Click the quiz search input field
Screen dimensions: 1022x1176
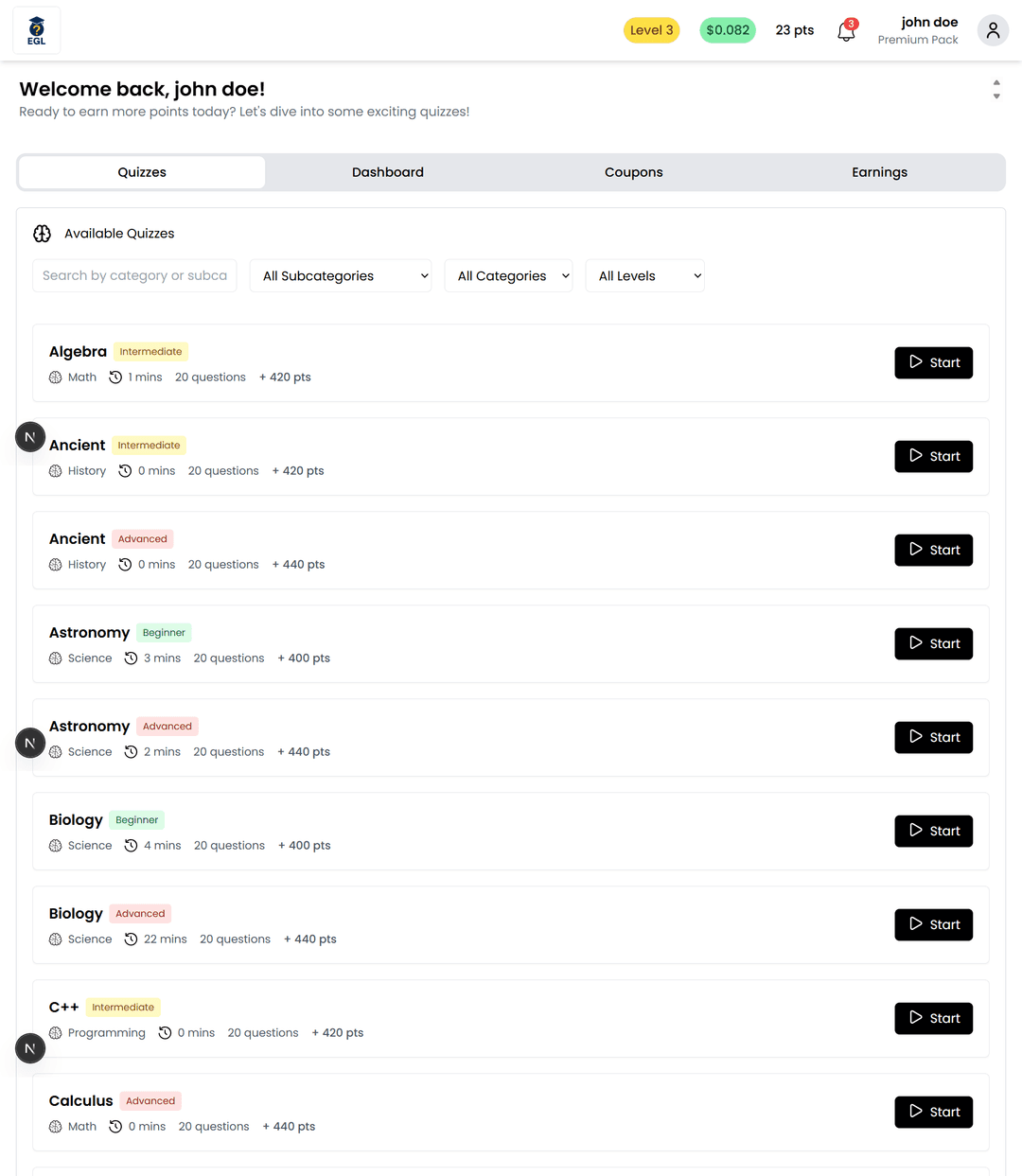tap(134, 276)
